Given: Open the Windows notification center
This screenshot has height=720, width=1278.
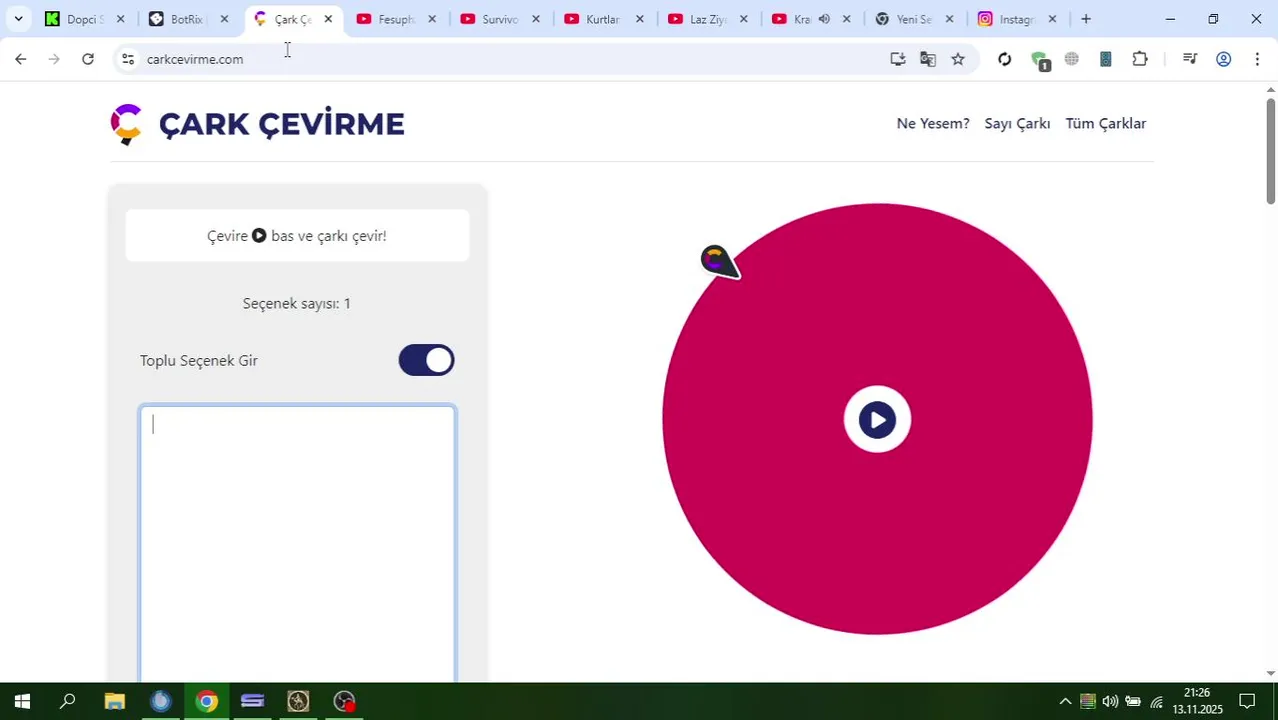Looking at the screenshot, I should pos(1247,701).
